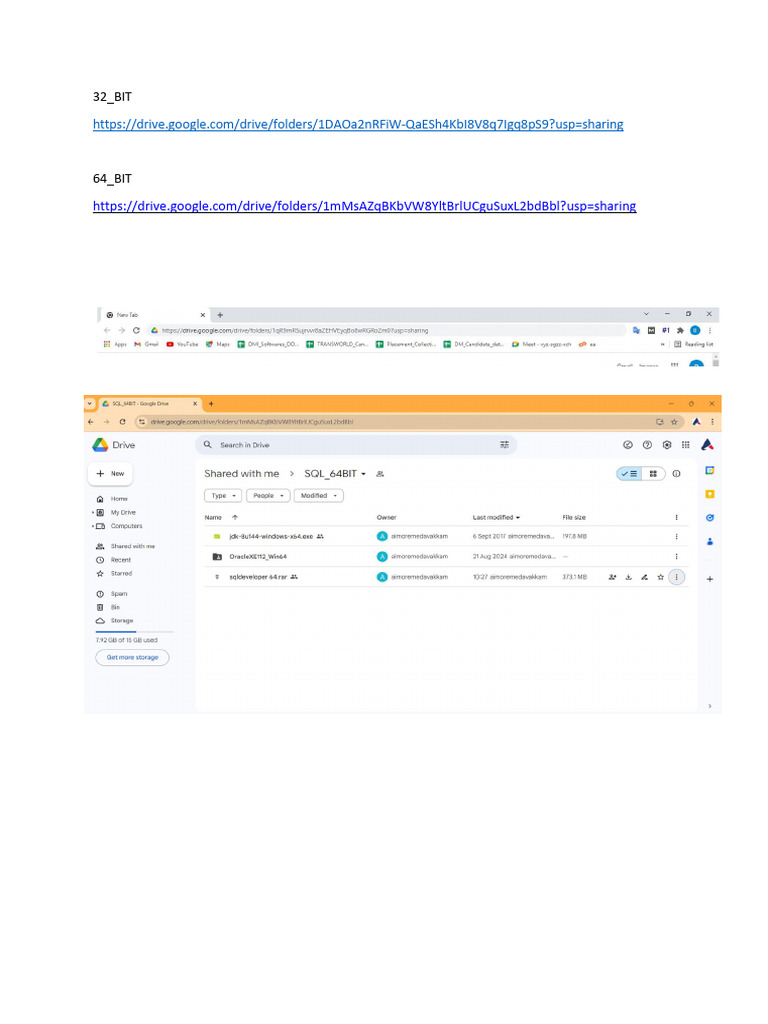
Task: Reload the Drive browser page
Action: click(122, 422)
